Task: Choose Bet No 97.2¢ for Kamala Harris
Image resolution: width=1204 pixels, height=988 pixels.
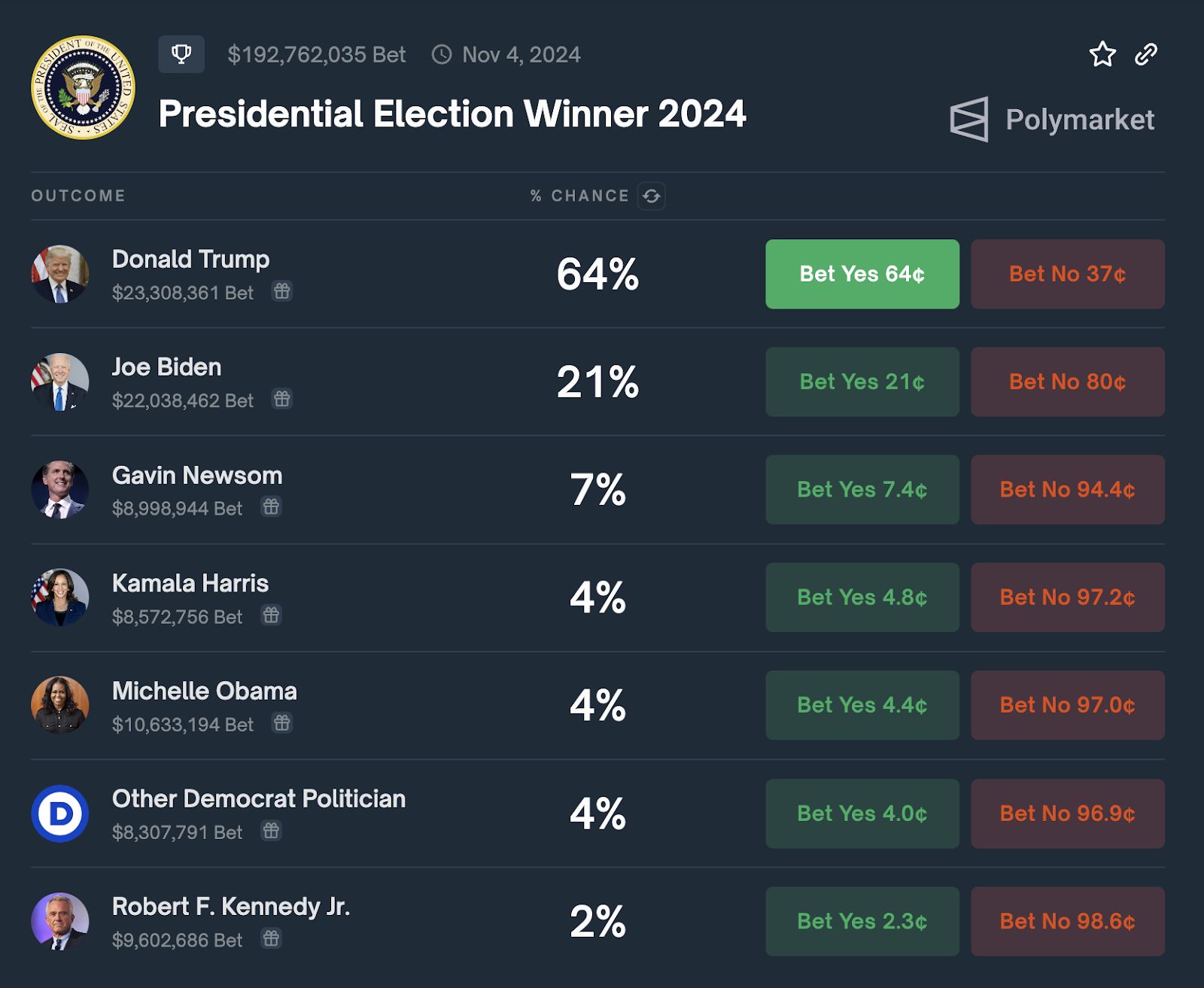Action: [1068, 597]
